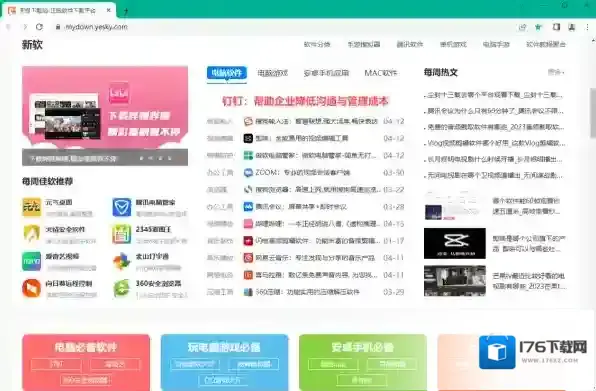The image size is (596, 391).
Task: Click the 搜狗浏览器 icon in list
Action: click(x=248, y=190)
